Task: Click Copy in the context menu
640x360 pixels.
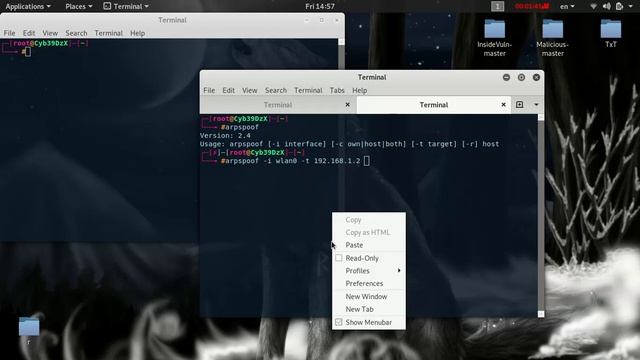Action: tap(369, 220)
